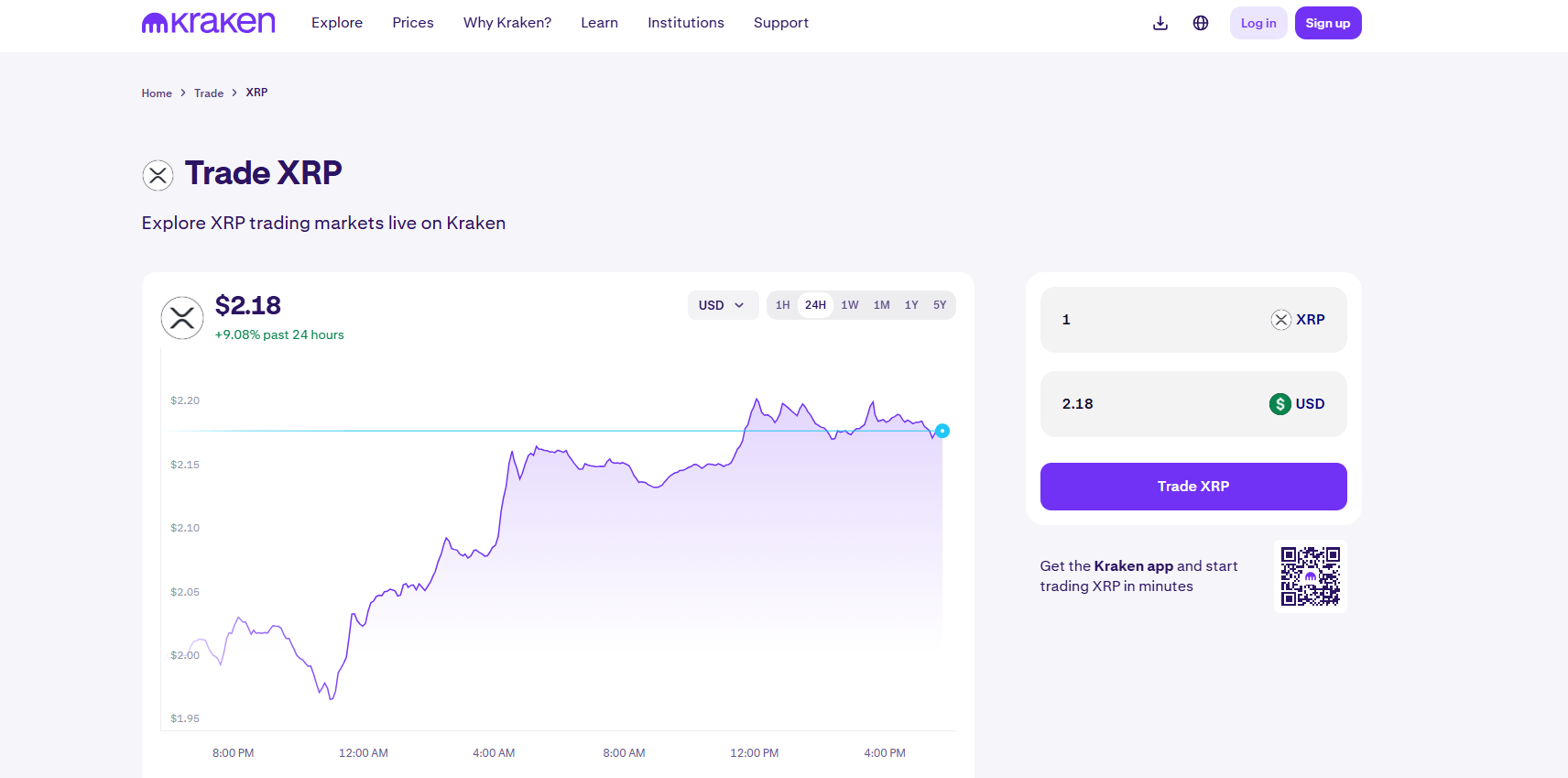Viewport: 1568px width, 778px height.
Task: Click 'Explore XRP trading markets' subtitle
Action: tap(323, 224)
